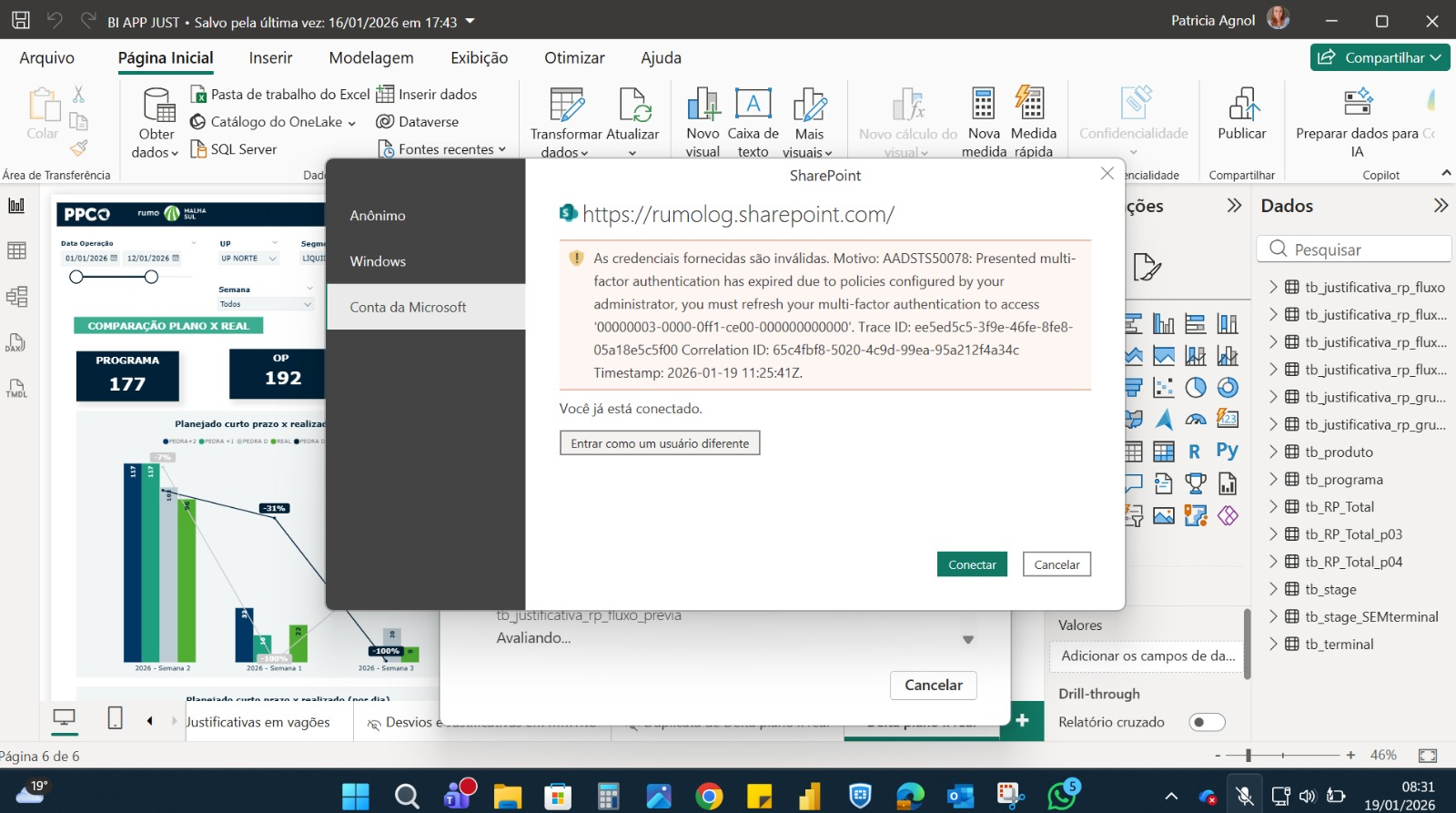This screenshot has height=813, width=1456.
Task: Select the matrix visual
Action: pos(1164,451)
